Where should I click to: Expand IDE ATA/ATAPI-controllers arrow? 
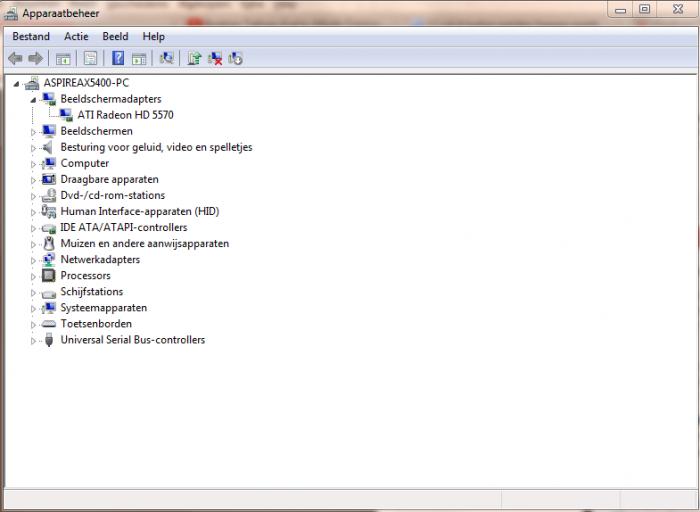[x=33, y=228]
